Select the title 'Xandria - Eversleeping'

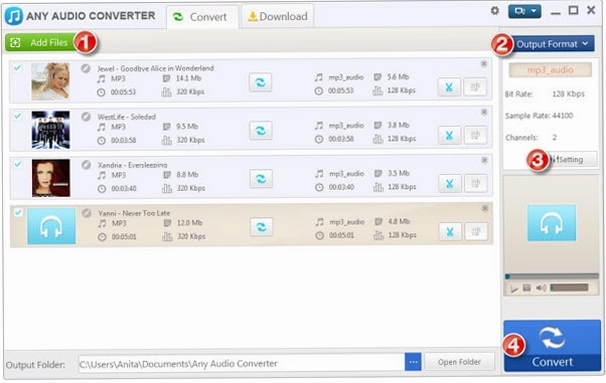(132, 165)
